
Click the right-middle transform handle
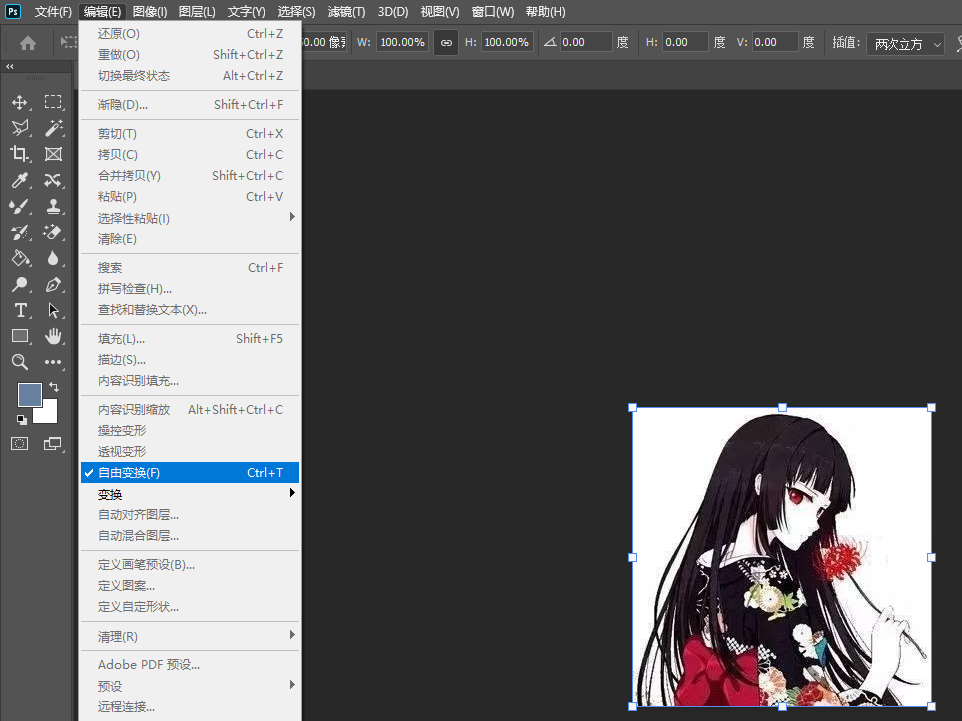(x=931, y=557)
